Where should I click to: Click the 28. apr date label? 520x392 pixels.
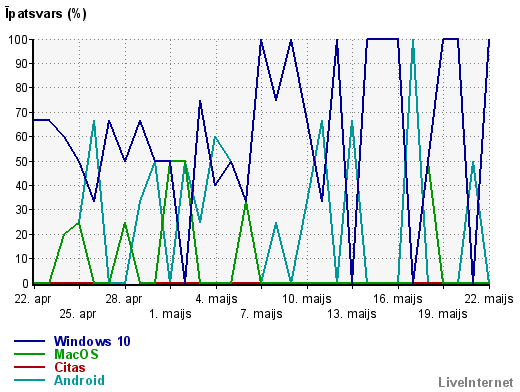click(124, 299)
